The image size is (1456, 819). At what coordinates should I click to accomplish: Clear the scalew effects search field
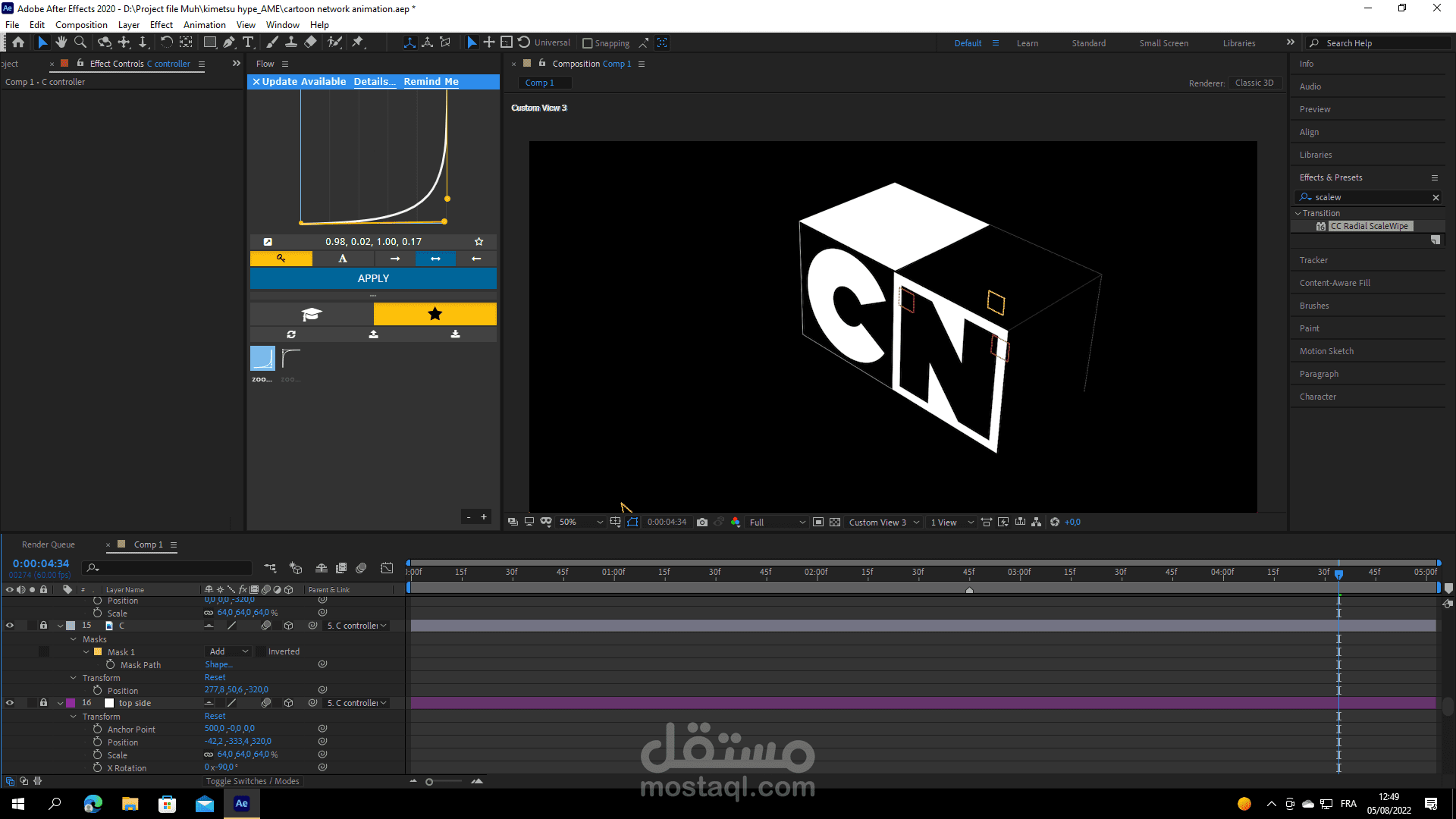1435,197
